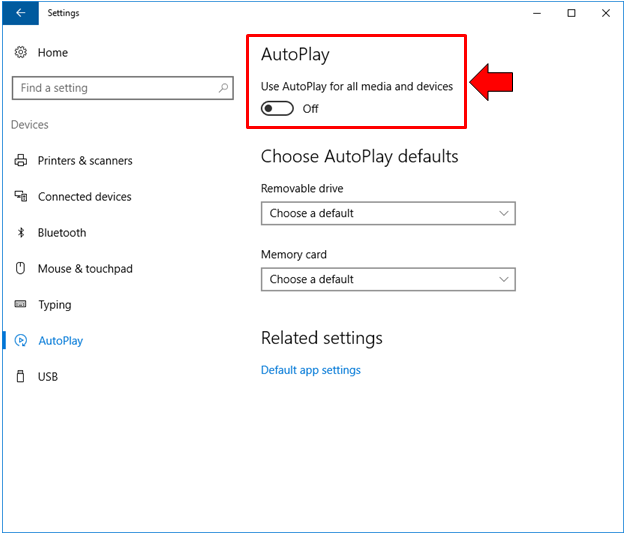625x534 pixels.
Task: Click the Mouse & touchpad icon
Action: 21,269
